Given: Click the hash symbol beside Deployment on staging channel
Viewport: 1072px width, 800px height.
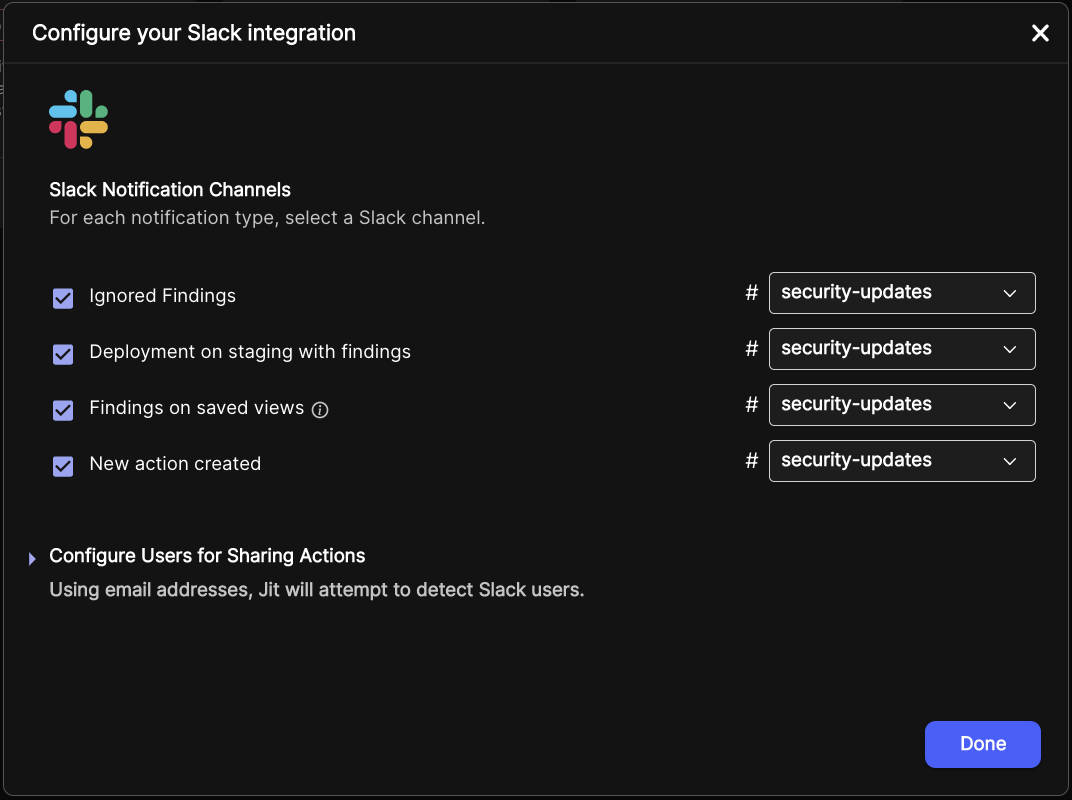Looking at the screenshot, I should tap(751, 348).
